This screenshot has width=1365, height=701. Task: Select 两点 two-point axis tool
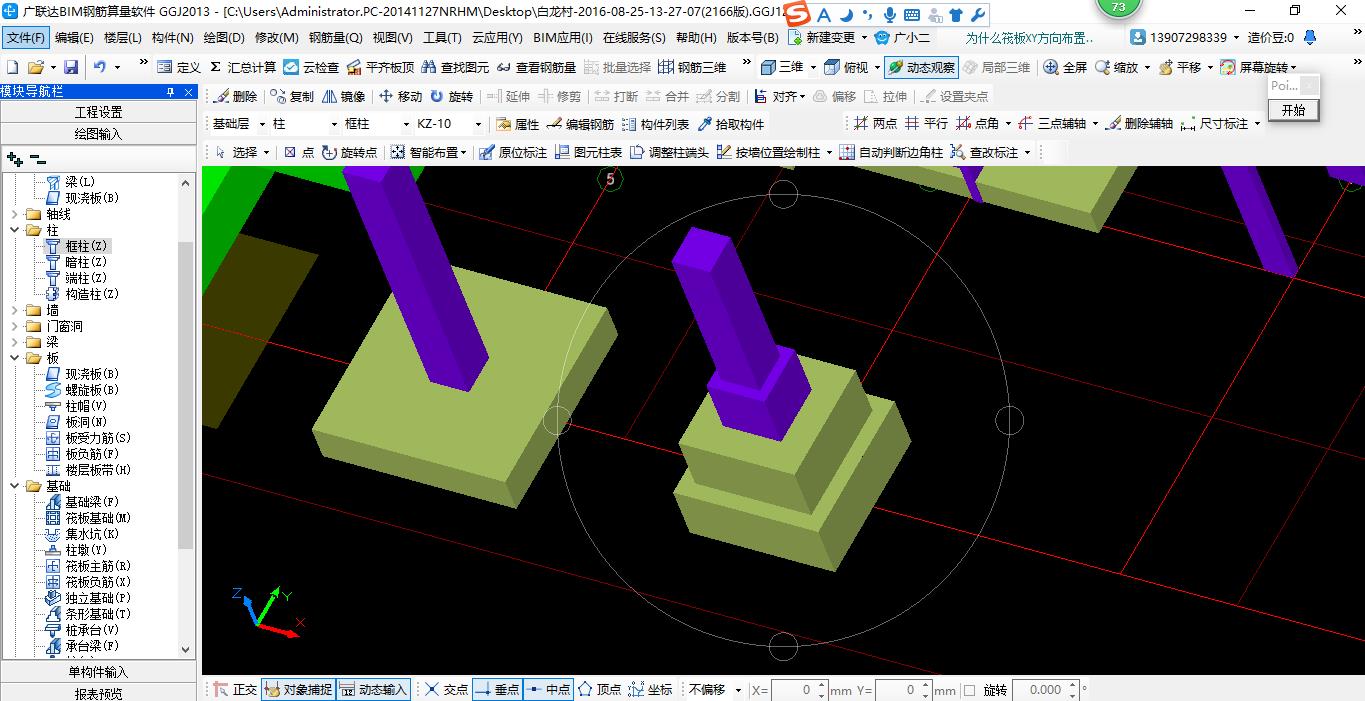click(x=876, y=123)
